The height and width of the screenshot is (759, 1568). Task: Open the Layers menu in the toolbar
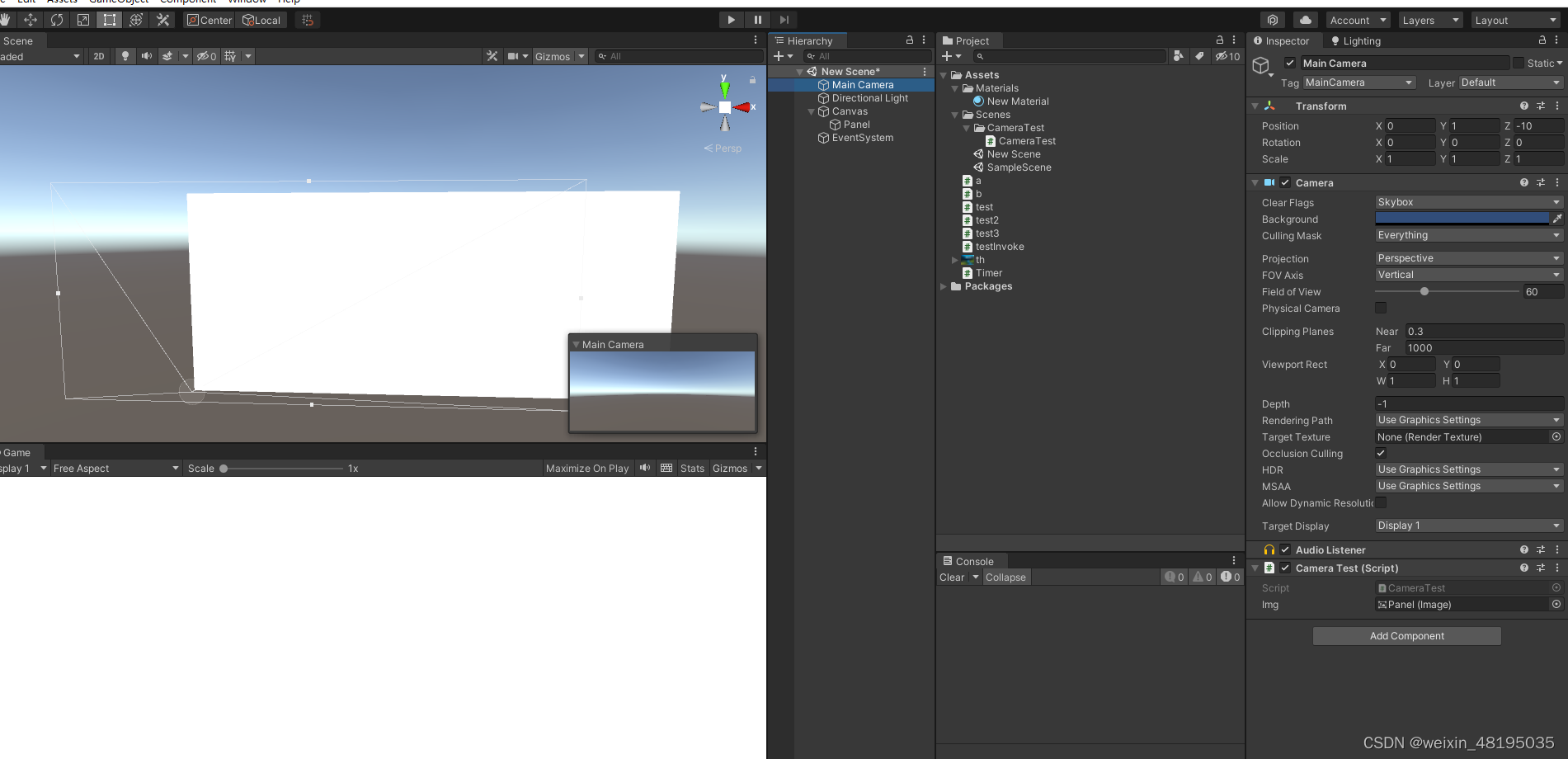click(1429, 19)
